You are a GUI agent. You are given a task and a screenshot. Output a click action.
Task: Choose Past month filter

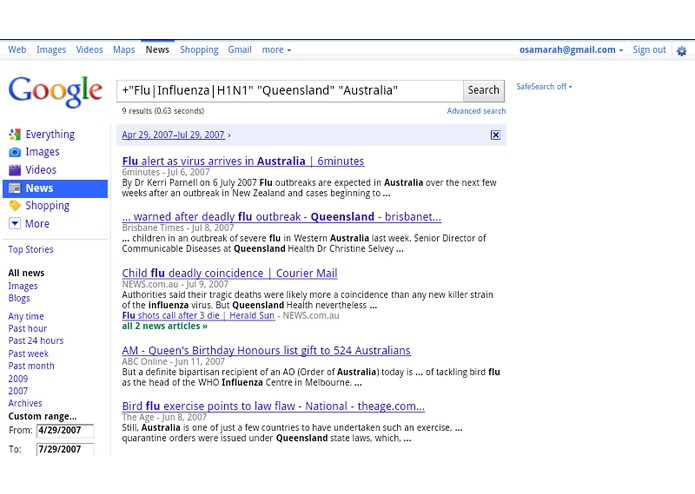click(31, 366)
